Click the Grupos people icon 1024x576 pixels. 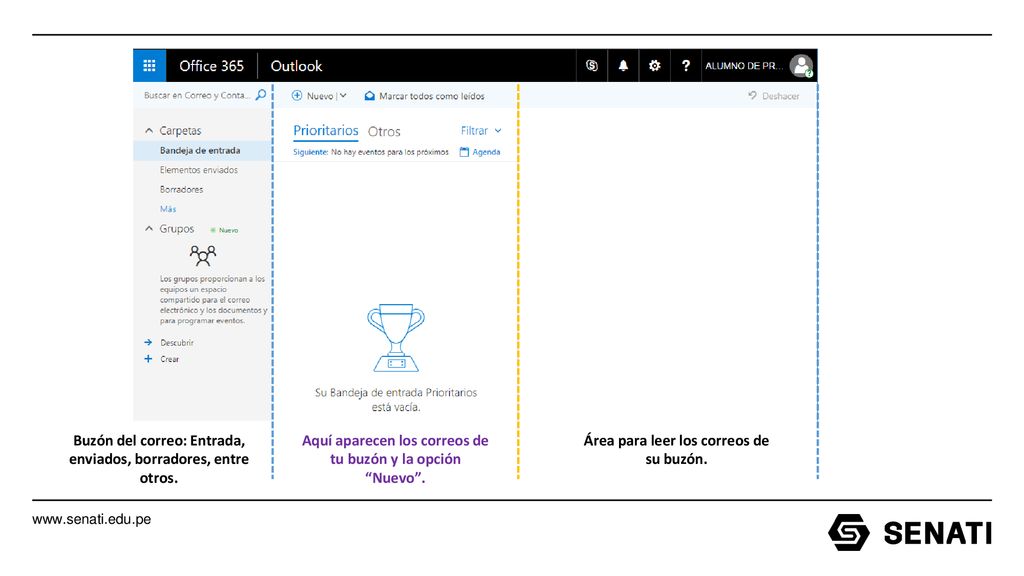pyautogui.click(x=202, y=255)
